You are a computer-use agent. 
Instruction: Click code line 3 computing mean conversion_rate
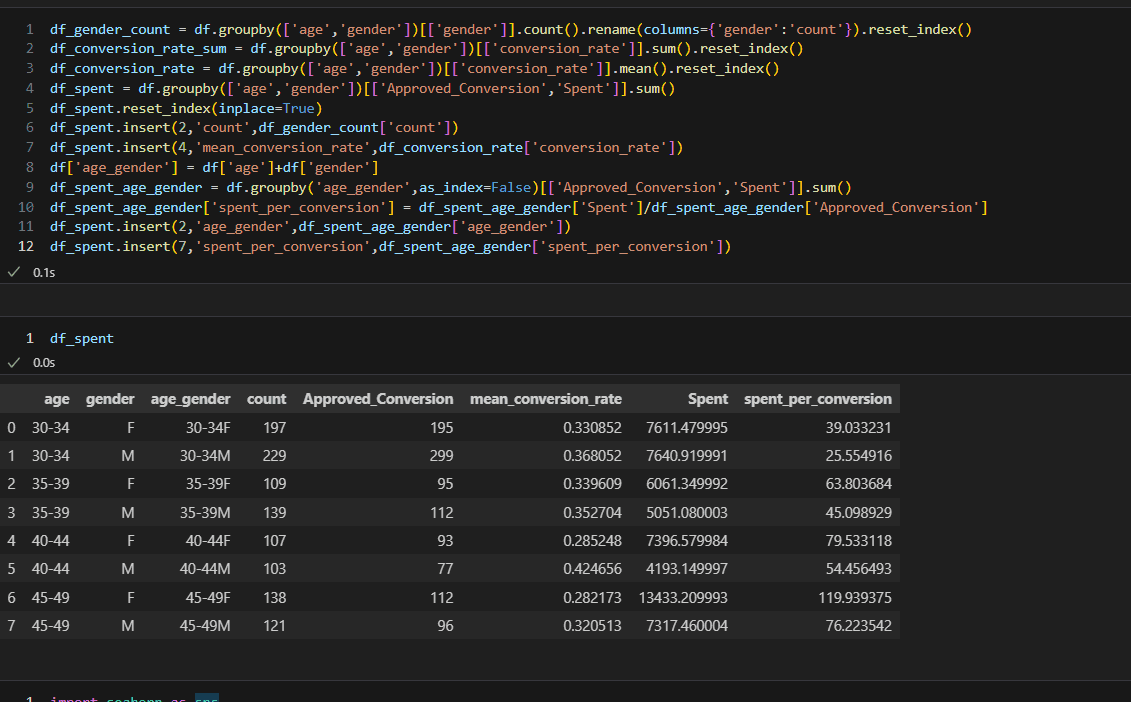415,69
